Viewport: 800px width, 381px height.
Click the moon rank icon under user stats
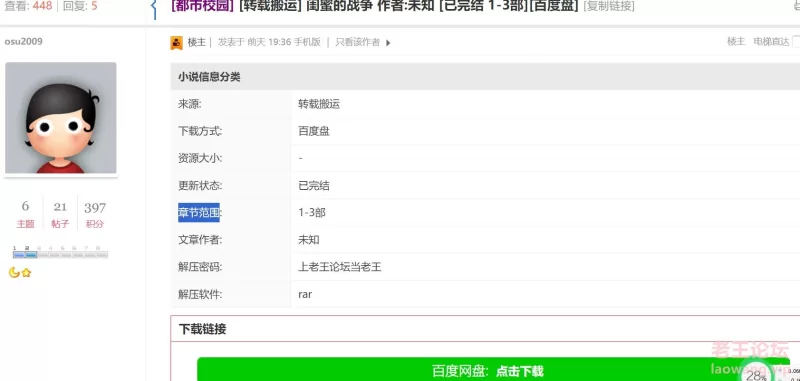14,273
